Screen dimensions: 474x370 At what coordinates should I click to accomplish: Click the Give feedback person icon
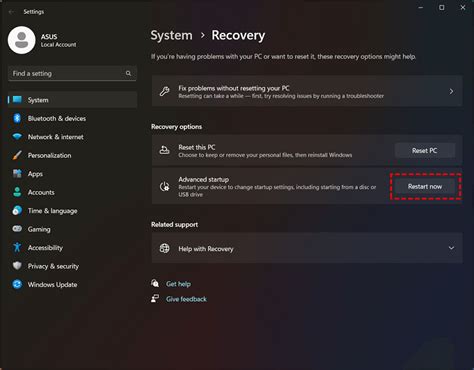tap(155, 298)
